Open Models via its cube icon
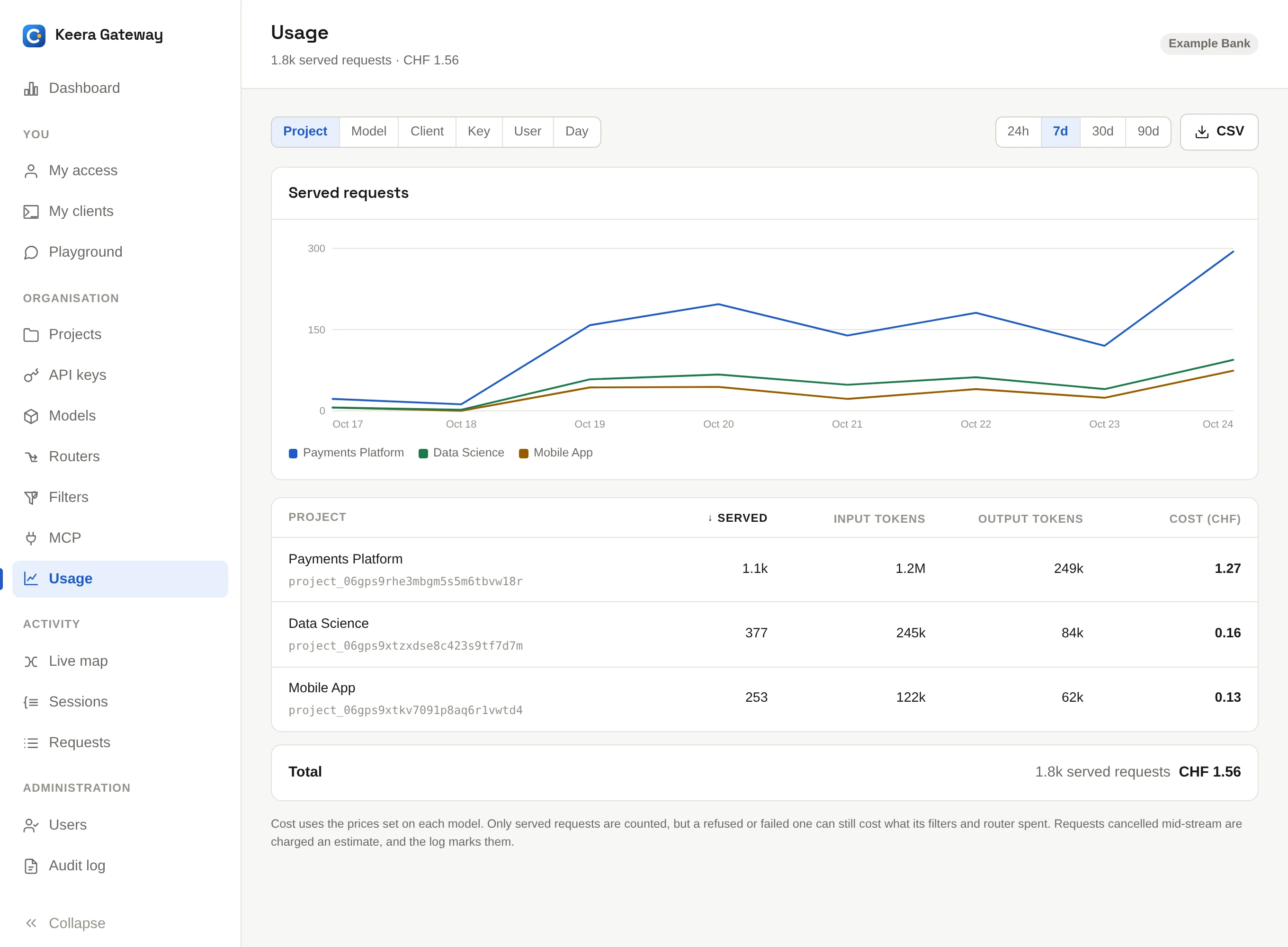The image size is (1288, 947). [31, 416]
